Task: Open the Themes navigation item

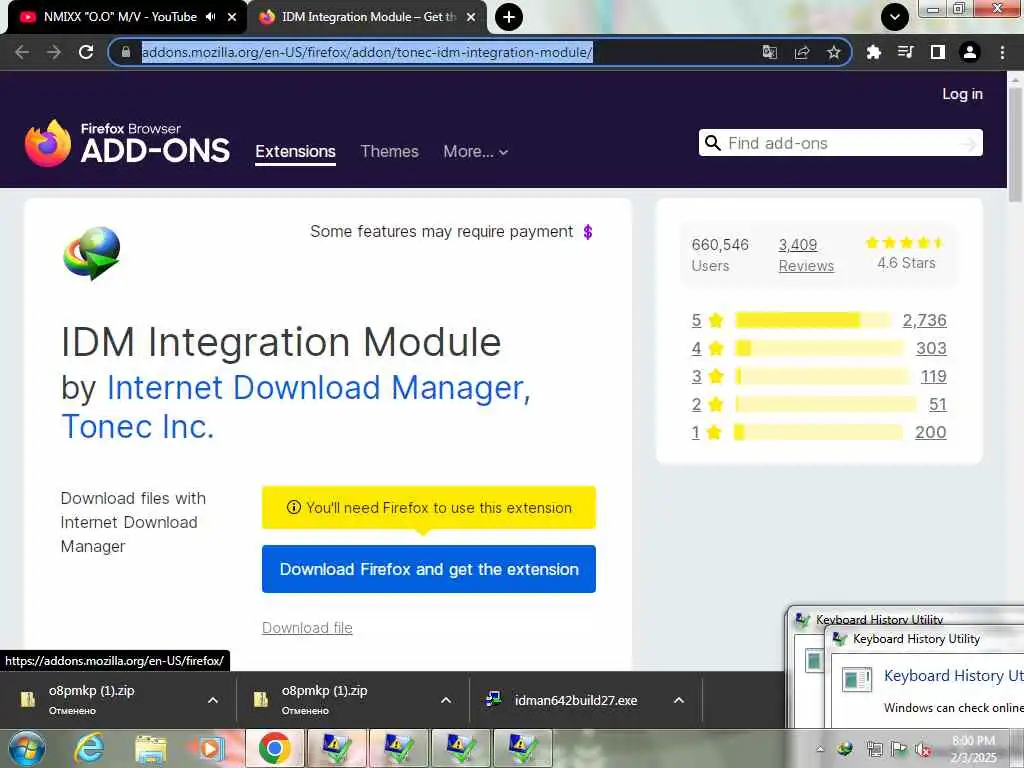Action: (389, 152)
